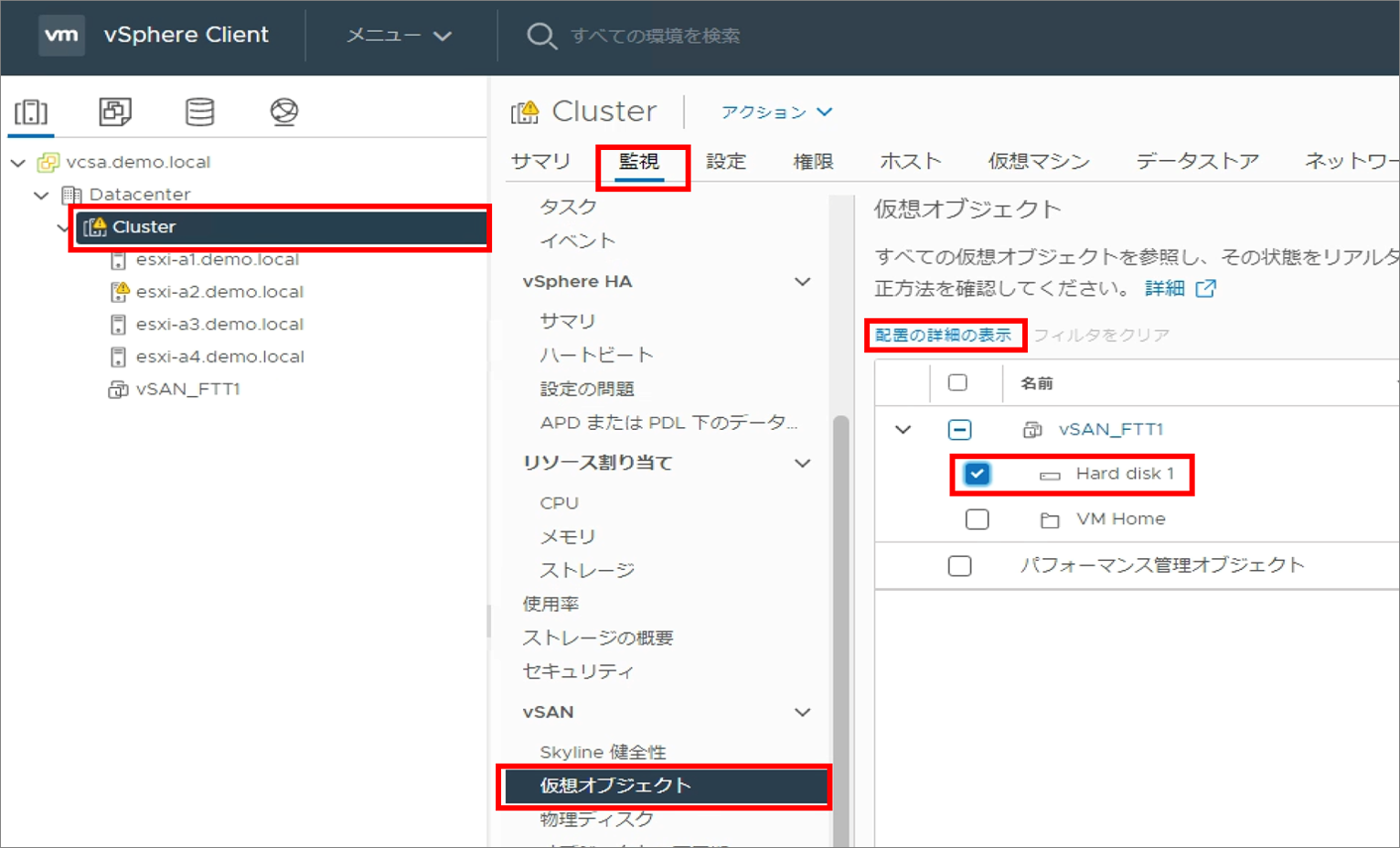Switch to the 設定 tab

pyautogui.click(x=726, y=161)
